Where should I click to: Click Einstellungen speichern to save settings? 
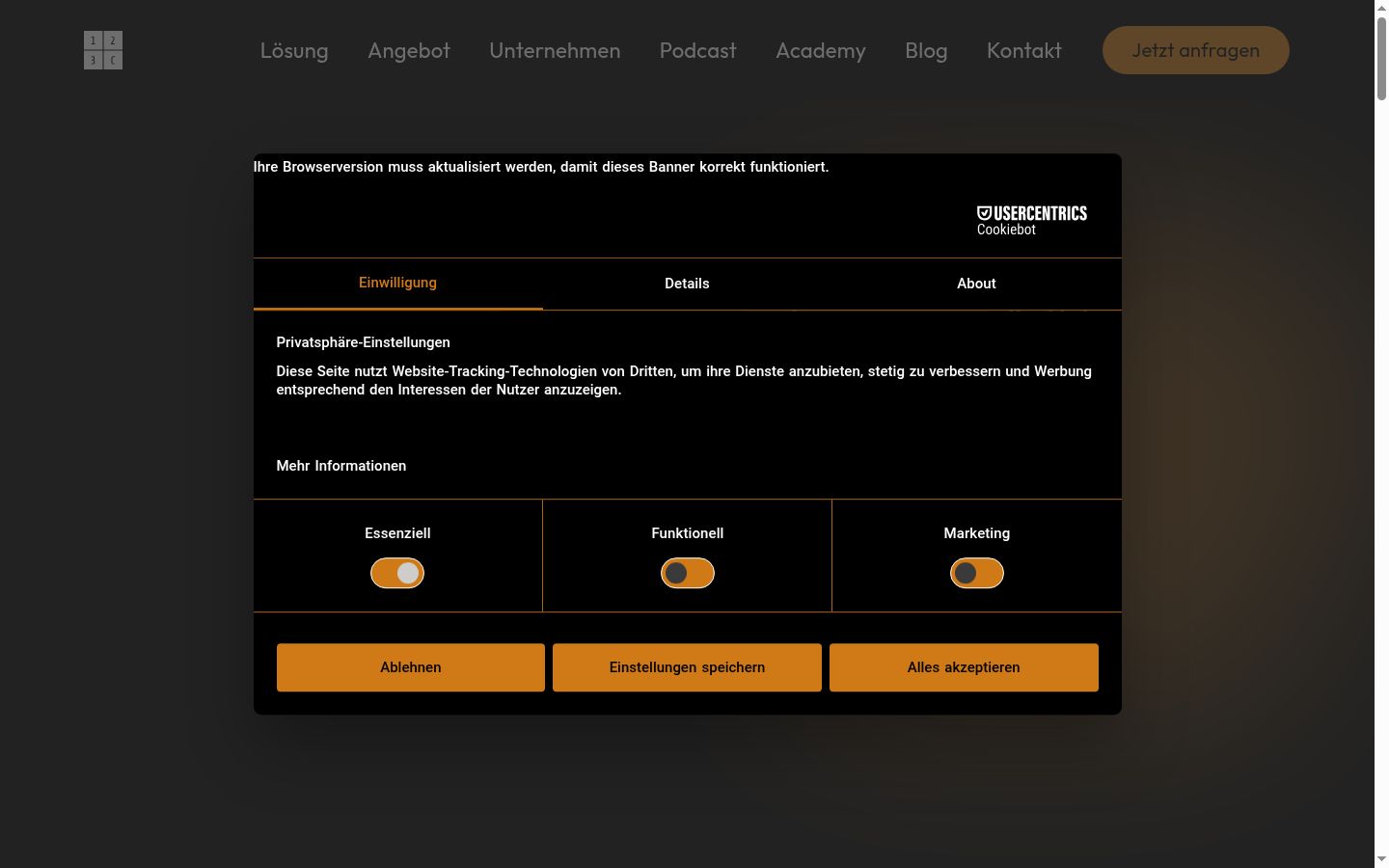click(x=687, y=667)
